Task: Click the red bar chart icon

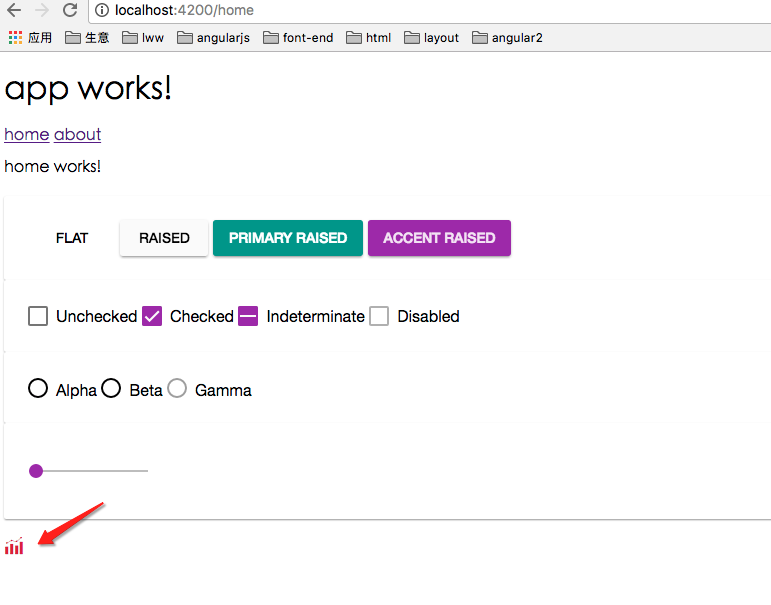Action: coord(14,546)
